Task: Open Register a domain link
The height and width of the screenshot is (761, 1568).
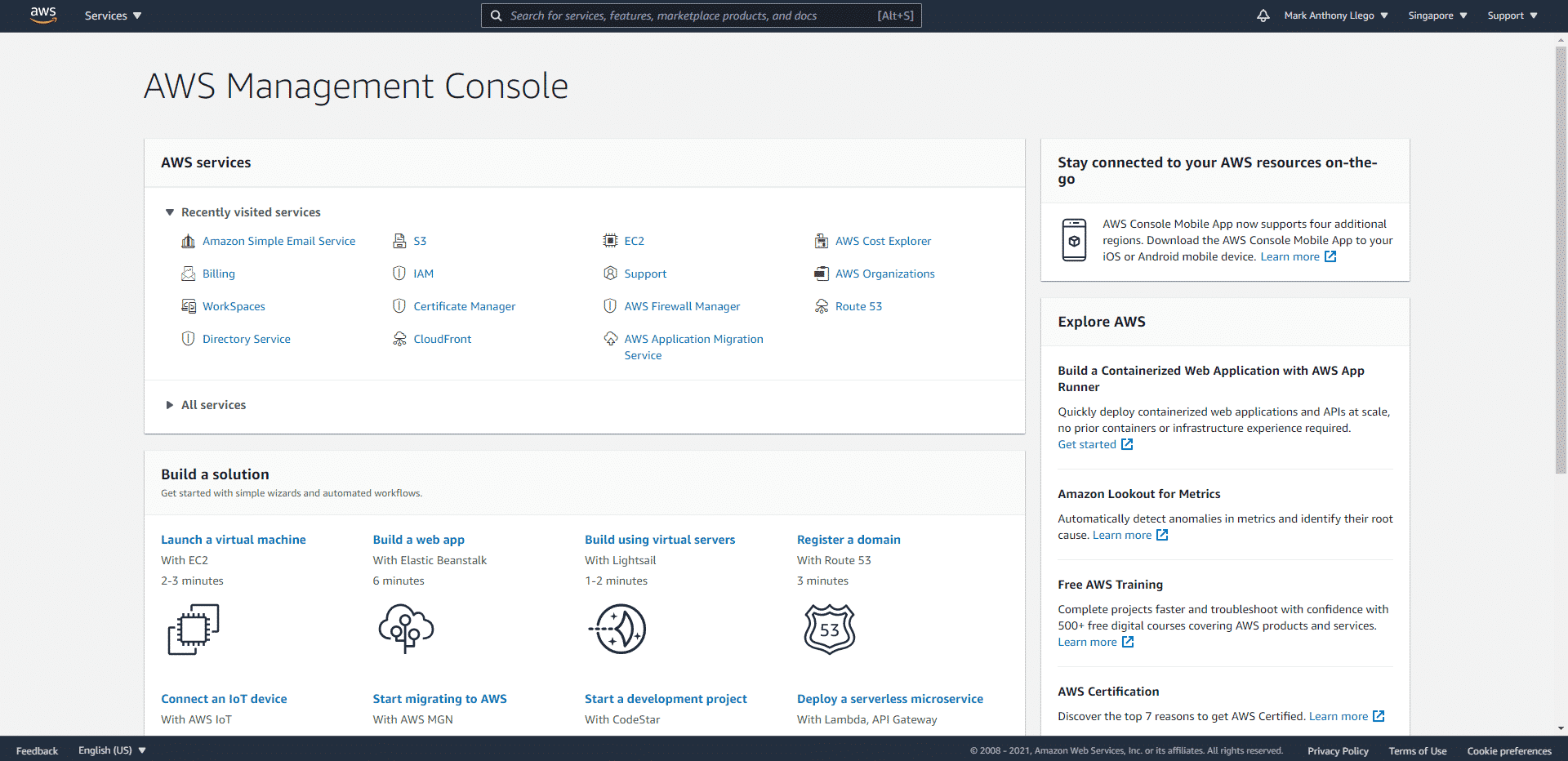Action: pyautogui.click(x=849, y=540)
